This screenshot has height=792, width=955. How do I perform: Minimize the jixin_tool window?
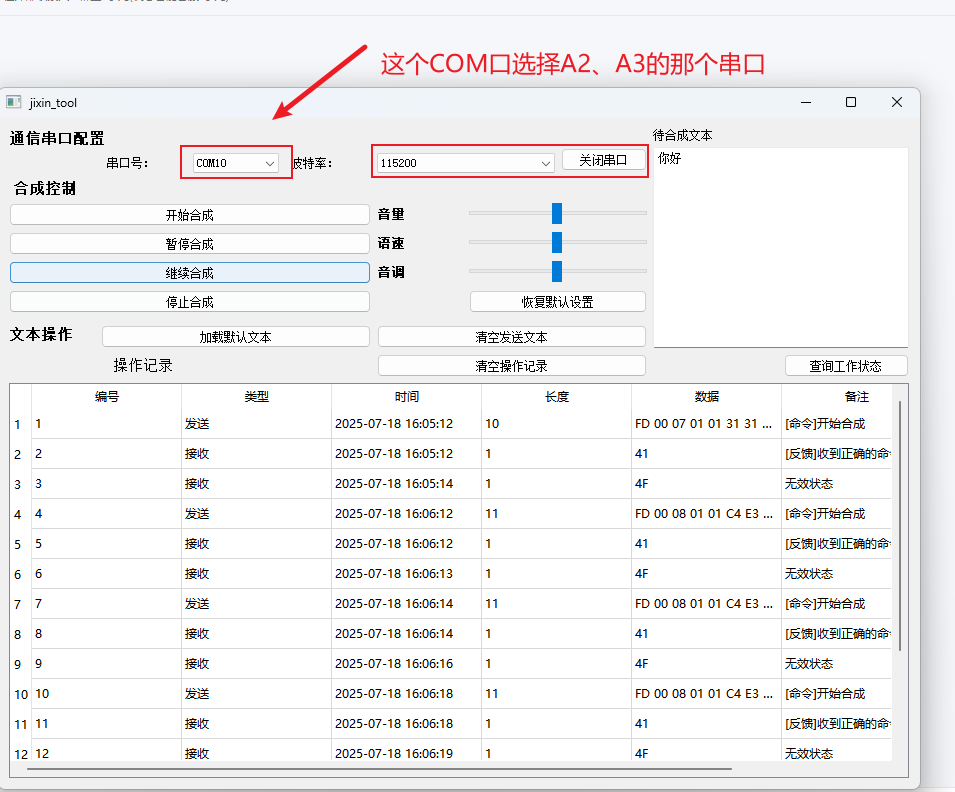(x=805, y=102)
